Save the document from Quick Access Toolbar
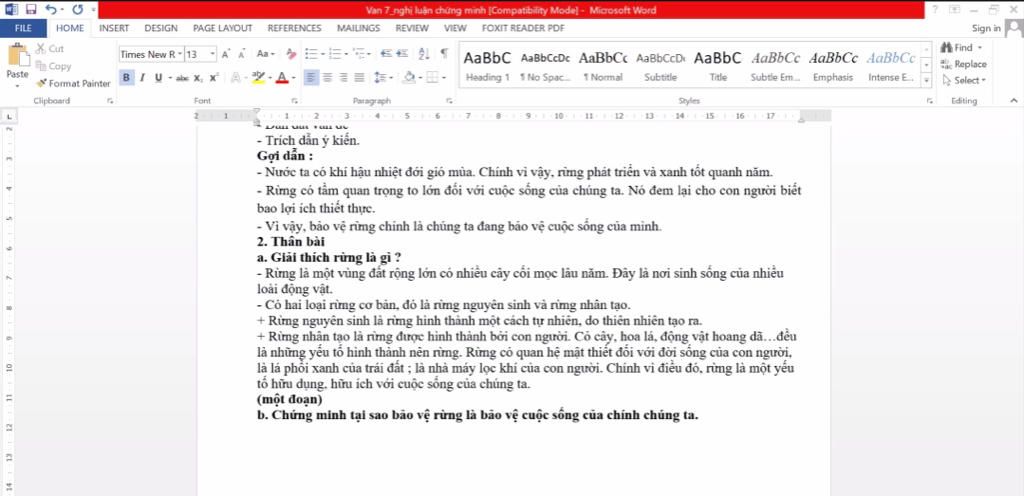This screenshot has width=1024, height=496. click(x=31, y=9)
